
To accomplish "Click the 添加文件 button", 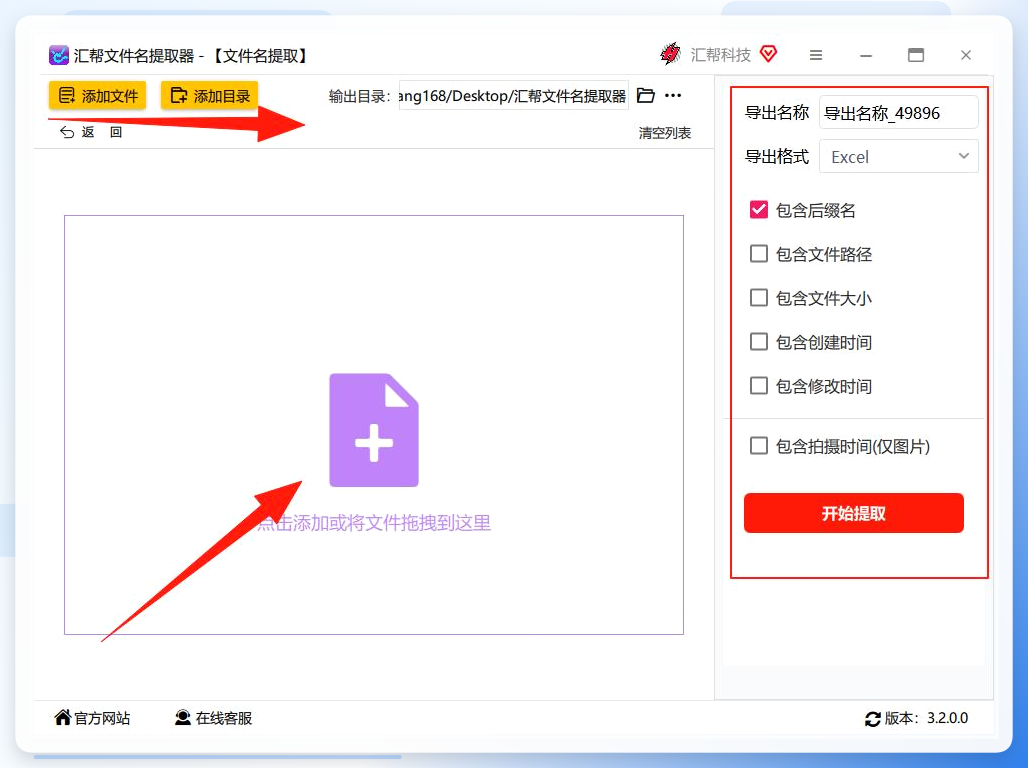I will 97,96.
